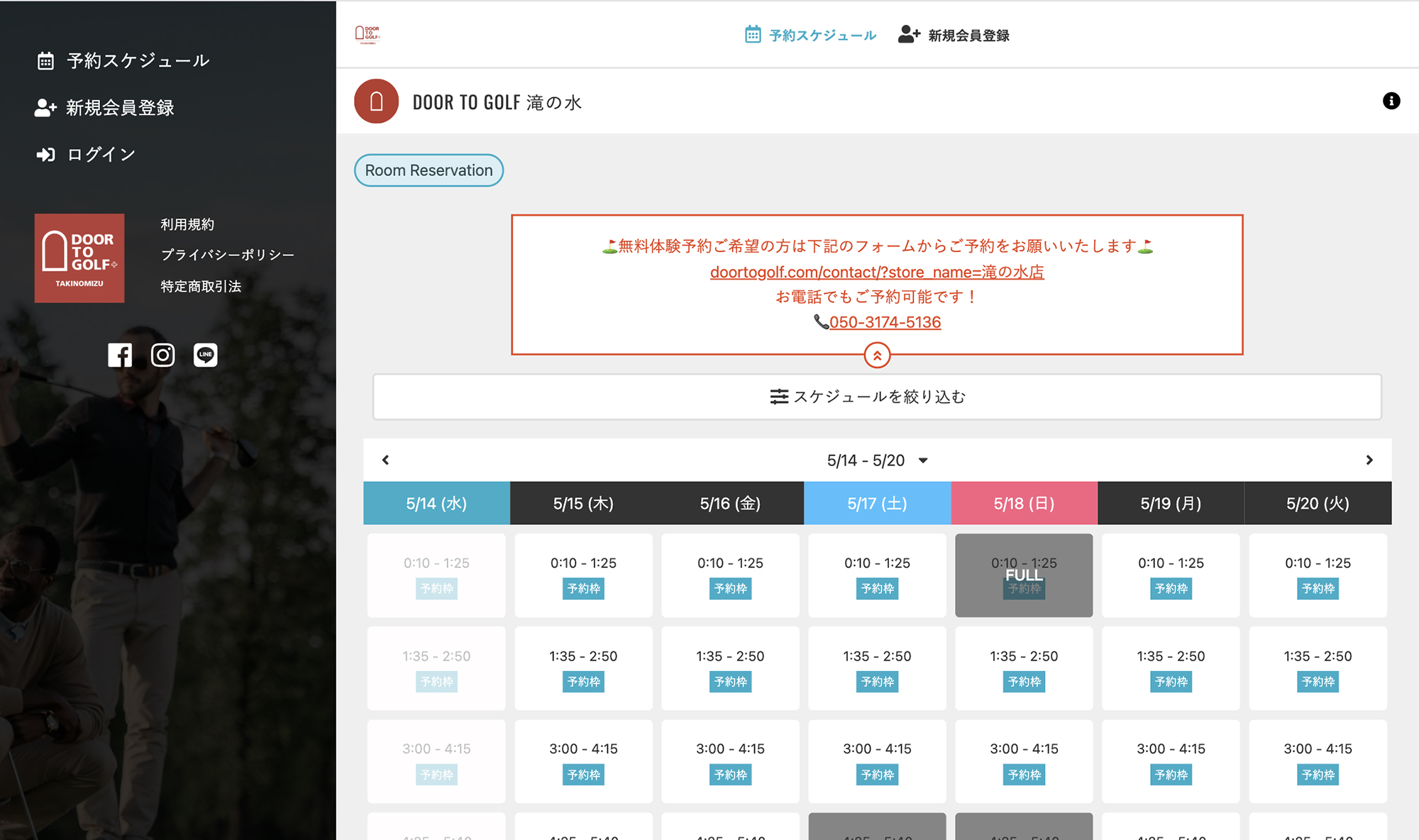
Task: Book the 5/15 3:00 - 4:15 slot
Action: click(x=583, y=761)
